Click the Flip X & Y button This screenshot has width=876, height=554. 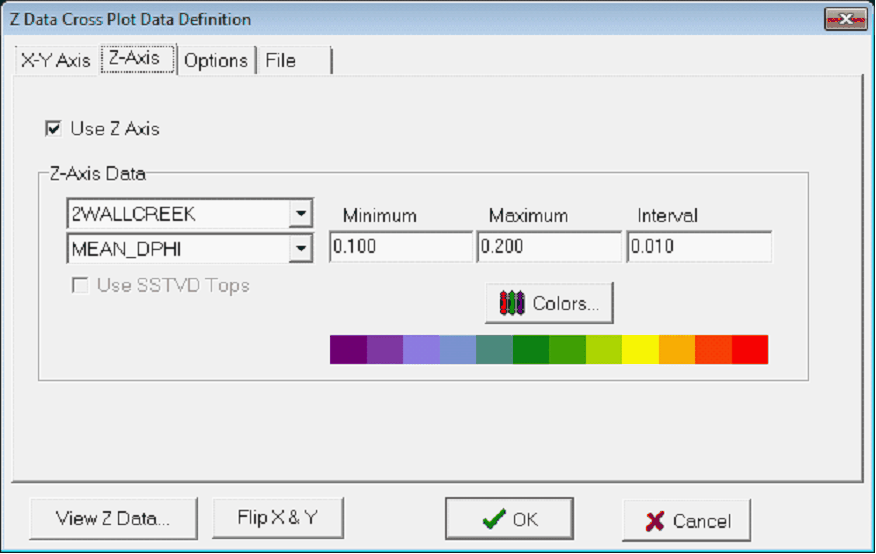tap(277, 518)
